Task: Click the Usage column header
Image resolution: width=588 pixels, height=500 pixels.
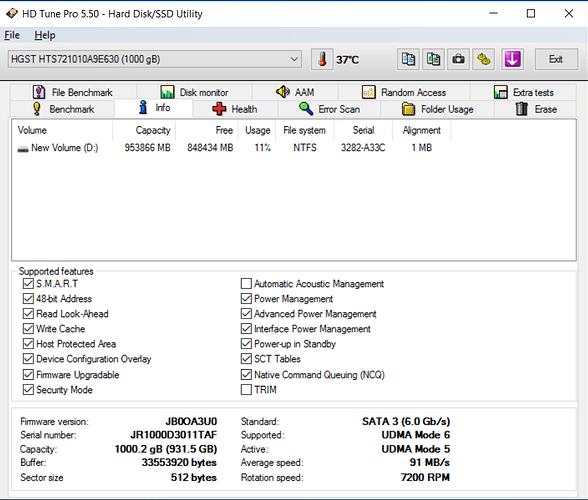Action: point(257,130)
